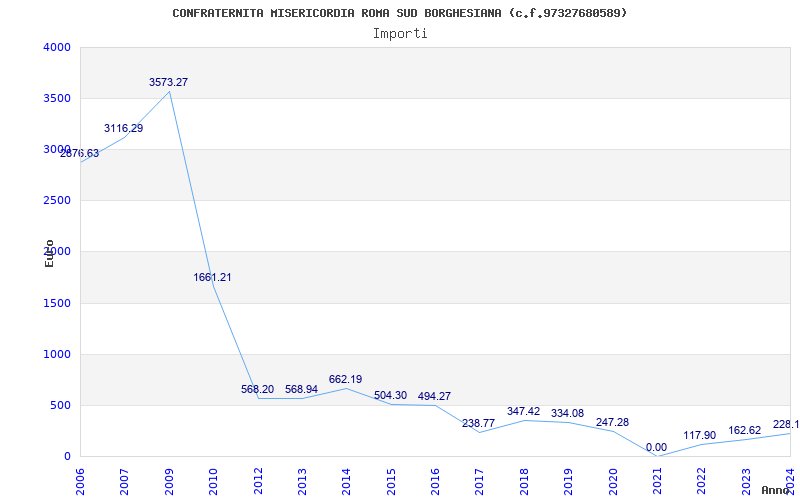
Task: Click the 2023 x-axis year label
Action: click(x=746, y=482)
